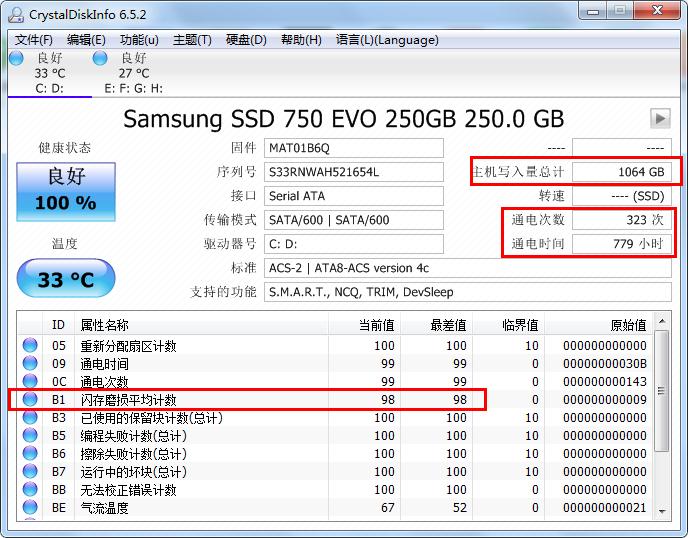Select attribute 闪存磨损平均计数

point(128,400)
